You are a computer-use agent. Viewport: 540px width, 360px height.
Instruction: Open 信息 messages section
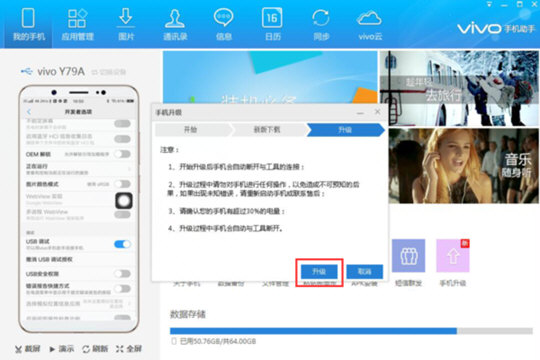(x=224, y=24)
